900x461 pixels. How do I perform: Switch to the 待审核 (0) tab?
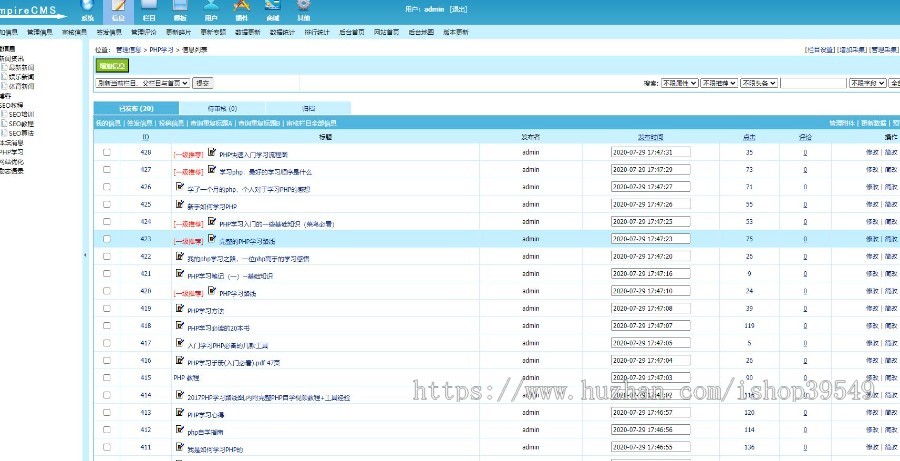click(222, 108)
